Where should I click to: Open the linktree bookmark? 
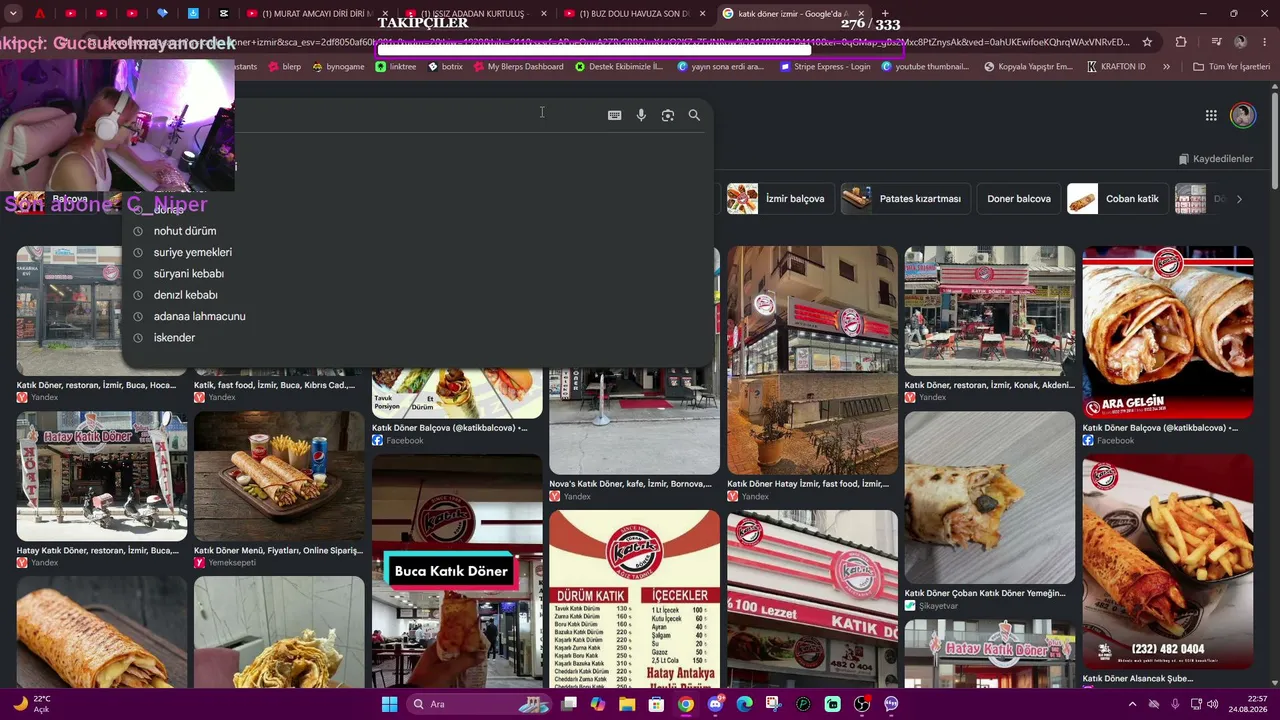pos(396,67)
